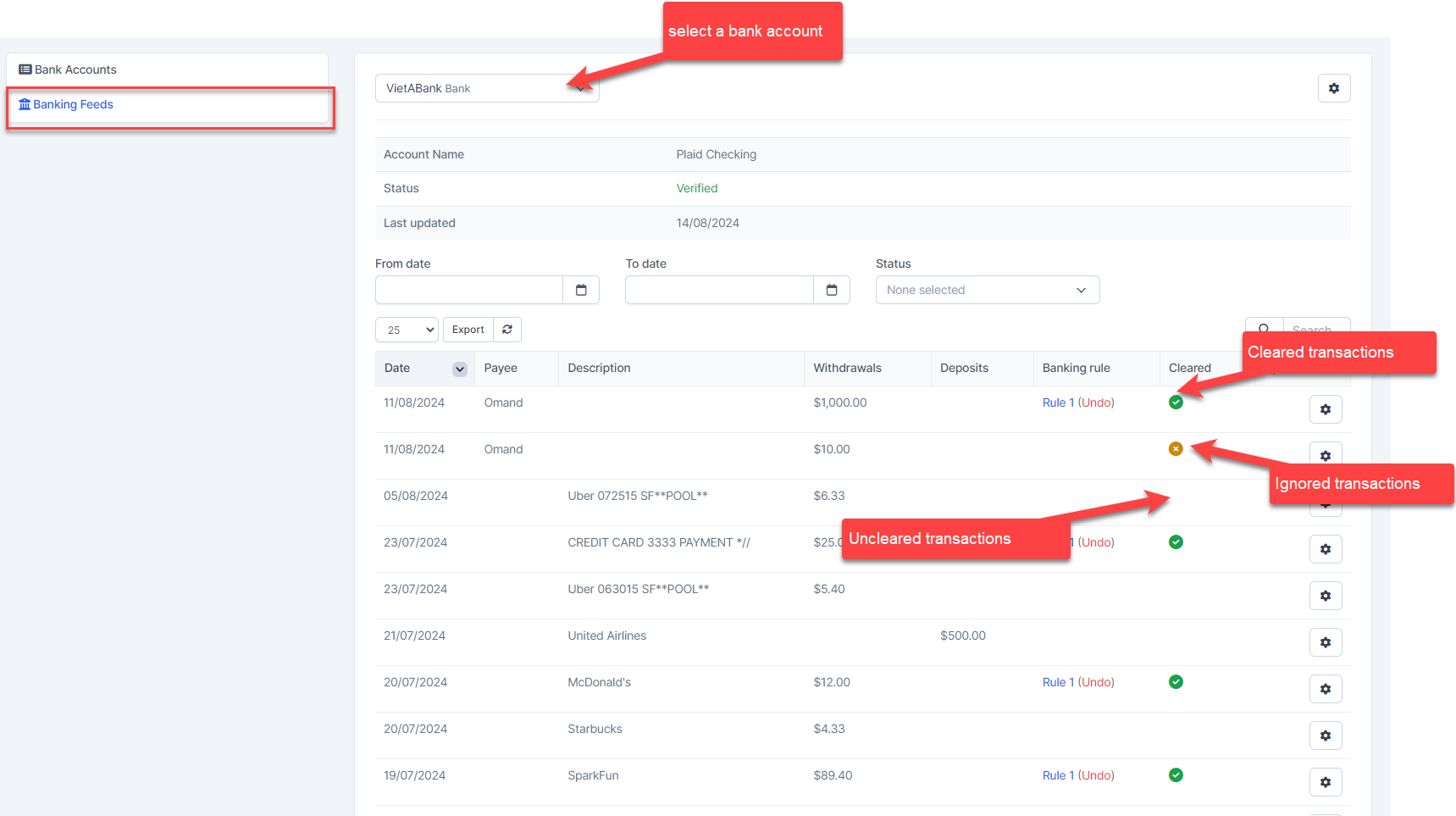1456x816 pixels.
Task: Click green cleared checkmark on McDonald's row
Action: coord(1176,682)
